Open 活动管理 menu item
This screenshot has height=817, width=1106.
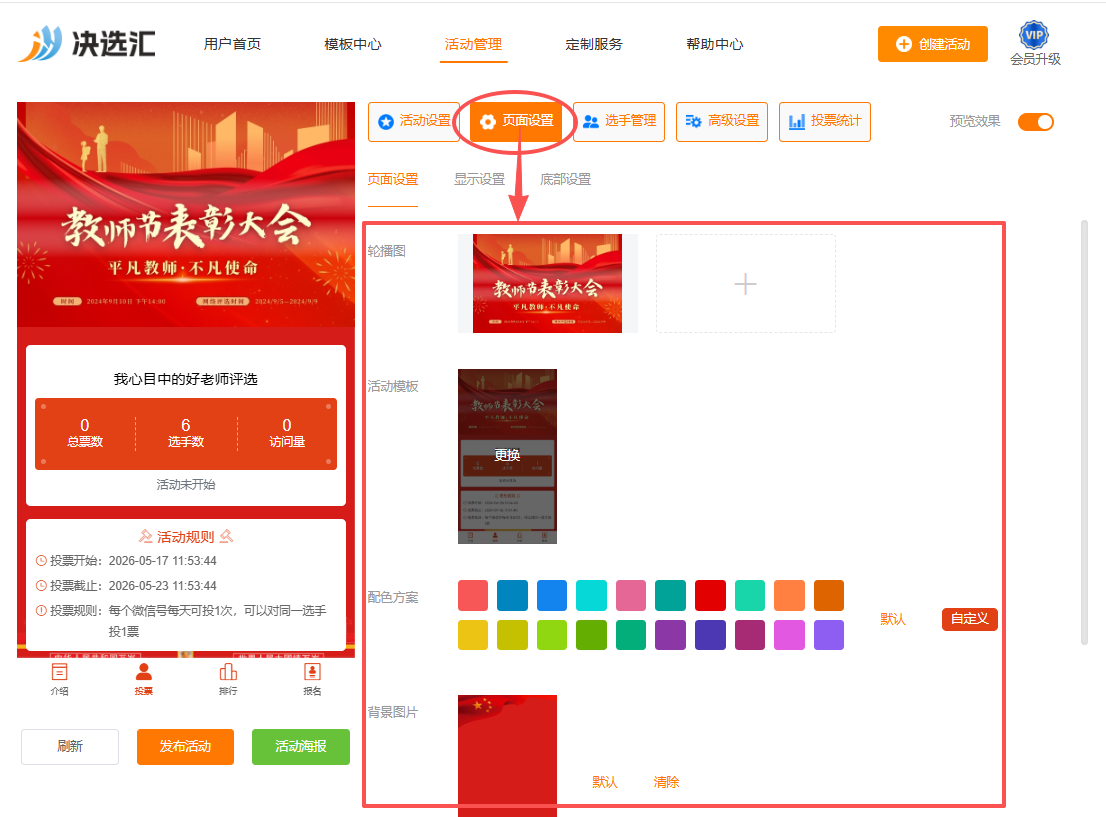pos(473,44)
